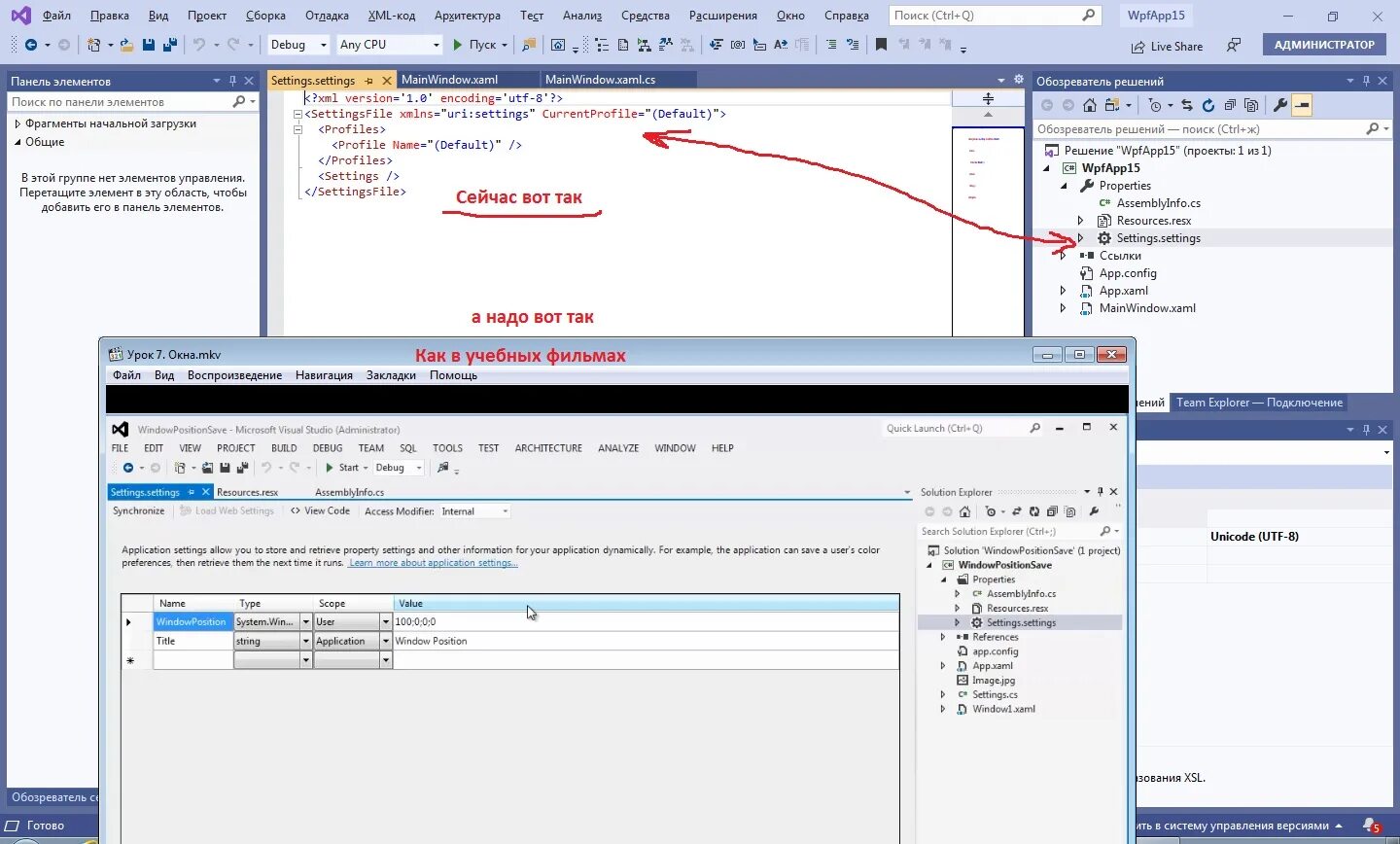Screen dimensions: 1400x844
Task: Select AssemblyInfo.cs in Solution Explorer
Action: click(1158, 203)
